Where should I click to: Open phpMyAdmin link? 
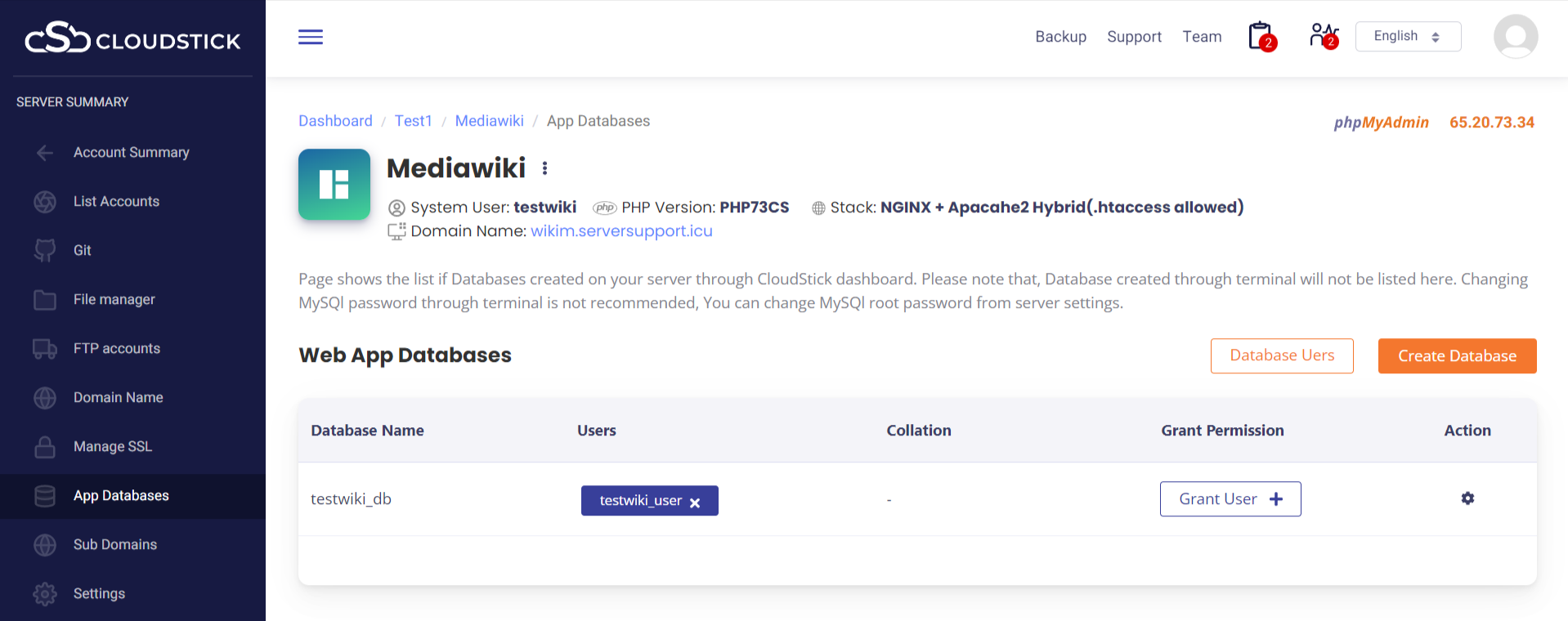pos(1381,123)
